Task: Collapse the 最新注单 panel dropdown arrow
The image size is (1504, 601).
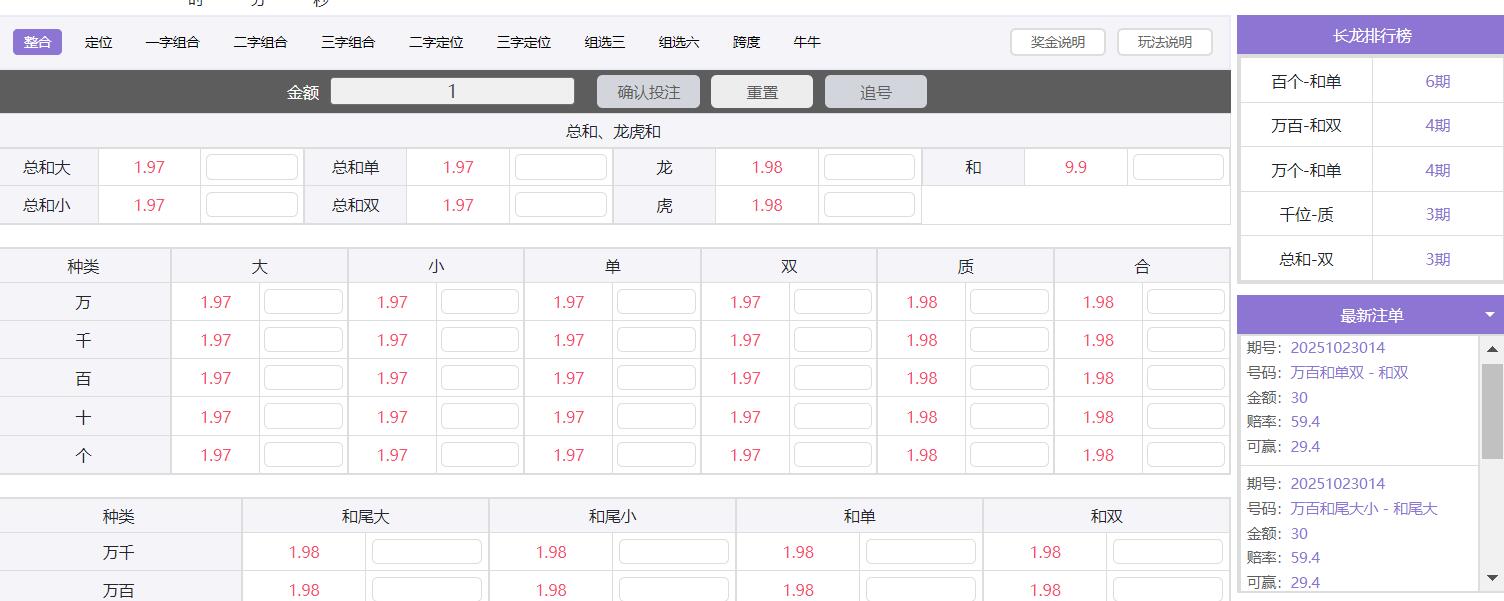Action: 1489,315
